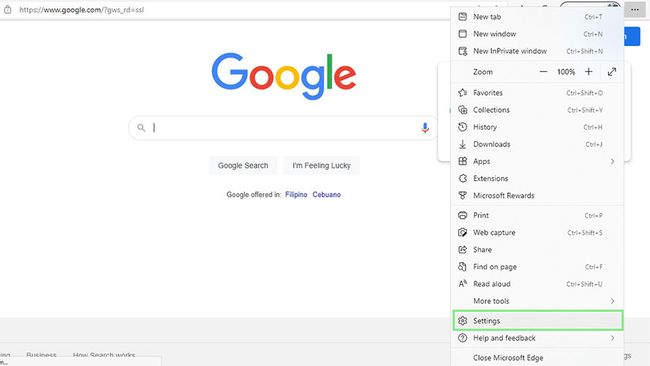Click the Help and feedback question icon

[463, 338]
